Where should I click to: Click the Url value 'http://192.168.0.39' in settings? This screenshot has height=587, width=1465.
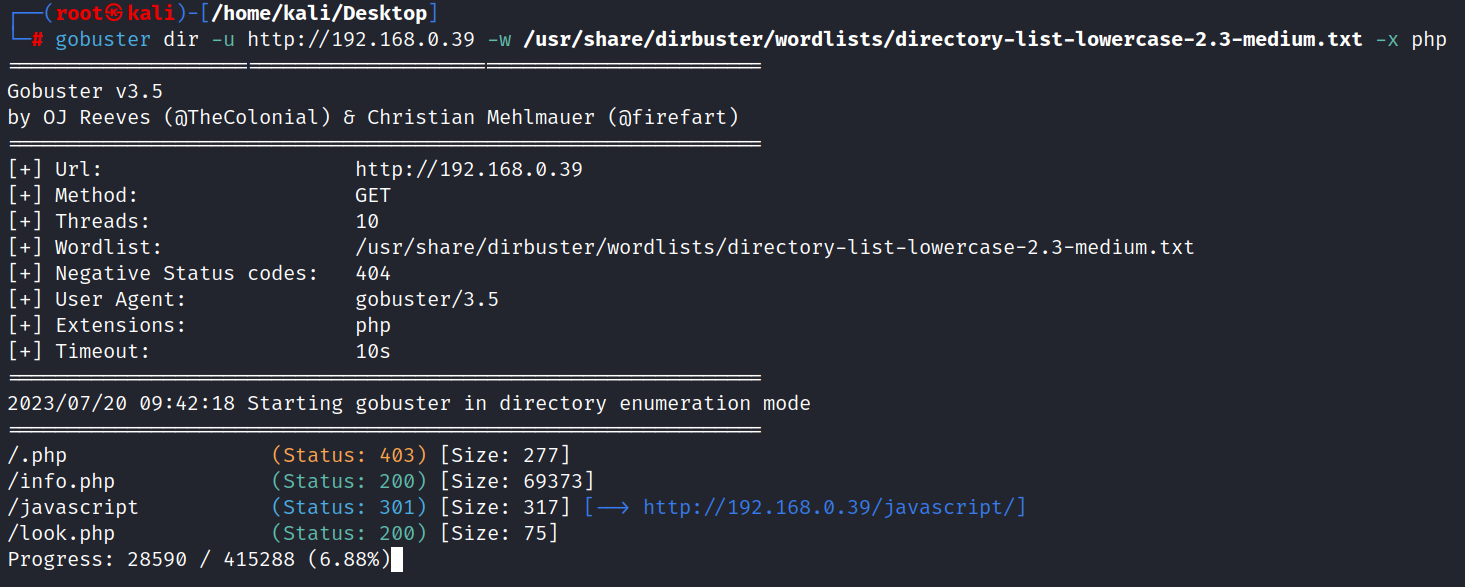click(469, 169)
